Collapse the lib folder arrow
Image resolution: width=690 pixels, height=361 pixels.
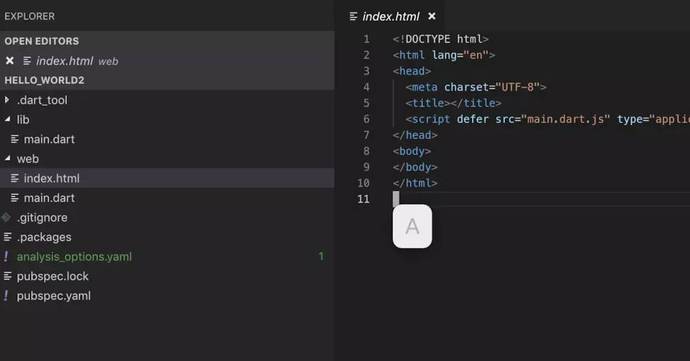point(7,119)
